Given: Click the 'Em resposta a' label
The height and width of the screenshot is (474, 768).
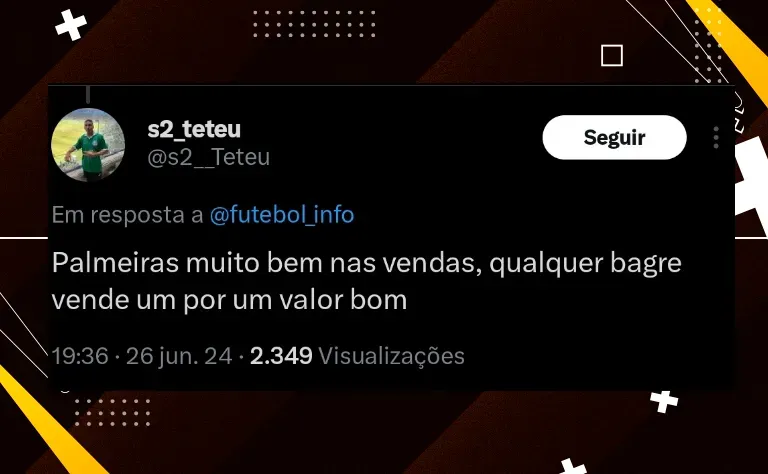Looking at the screenshot, I should (x=128, y=215).
